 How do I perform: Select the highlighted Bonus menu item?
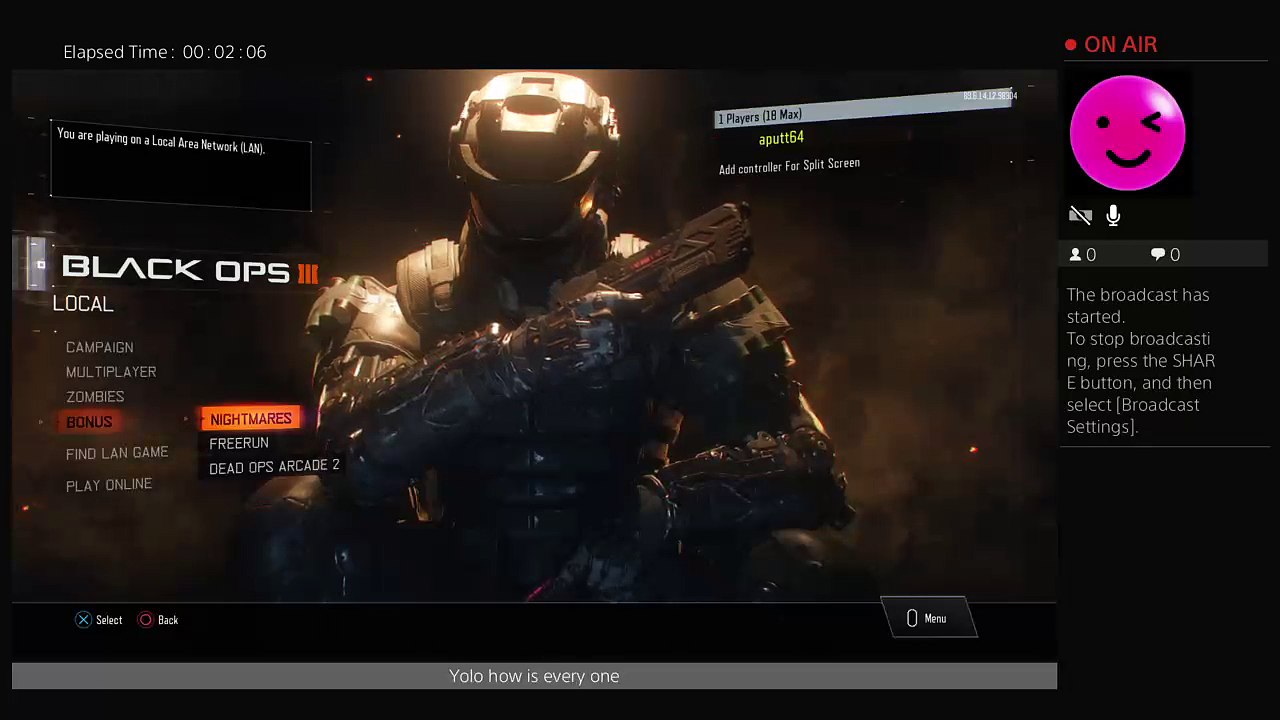coord(89,422)
